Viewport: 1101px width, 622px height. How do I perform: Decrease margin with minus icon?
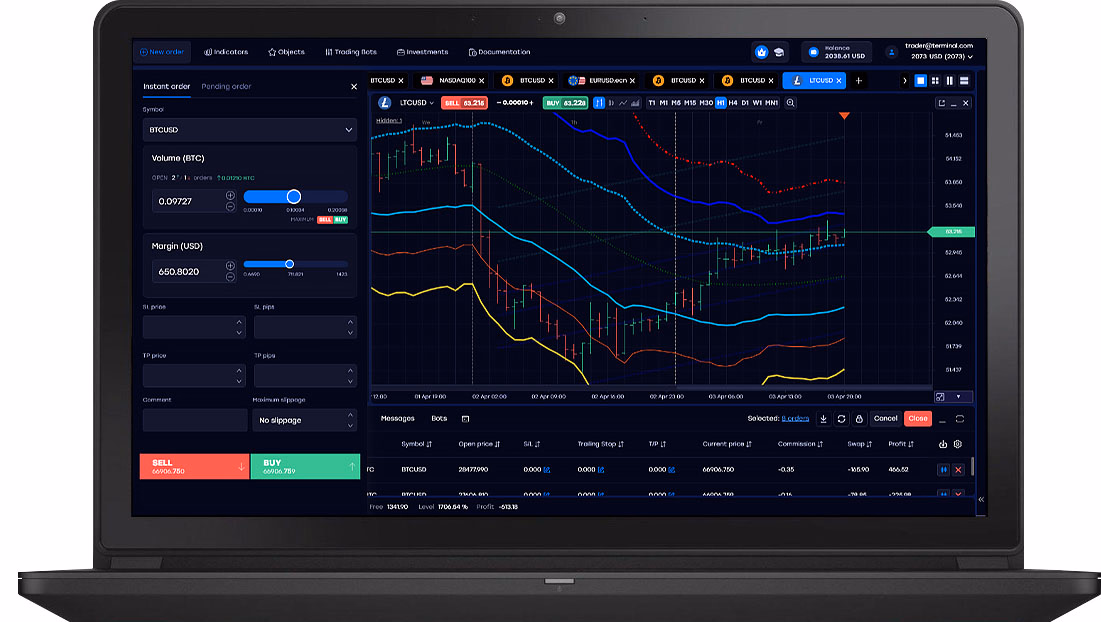[x=230, y=277]
